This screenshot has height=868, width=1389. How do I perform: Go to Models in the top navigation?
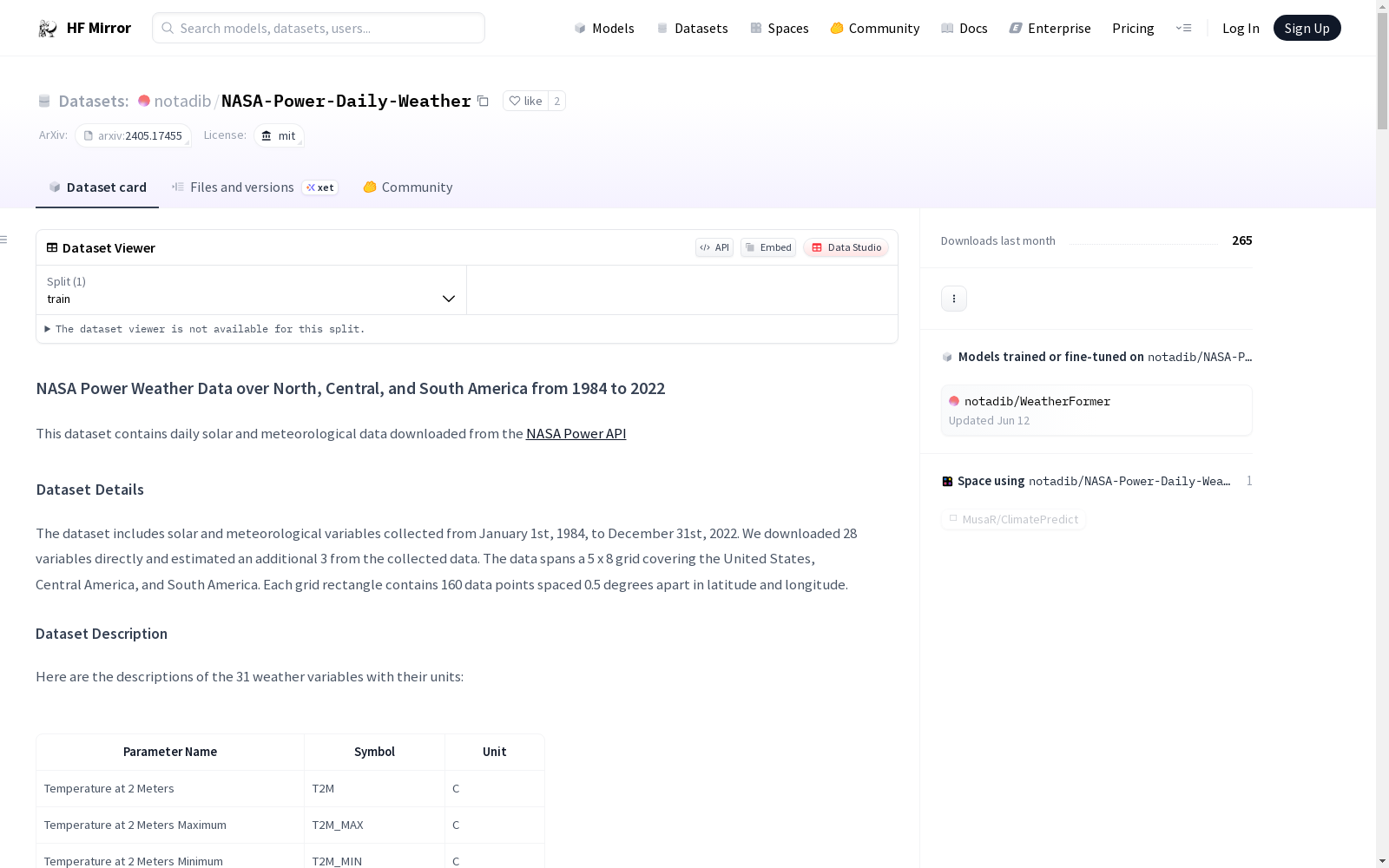(604, 28)
